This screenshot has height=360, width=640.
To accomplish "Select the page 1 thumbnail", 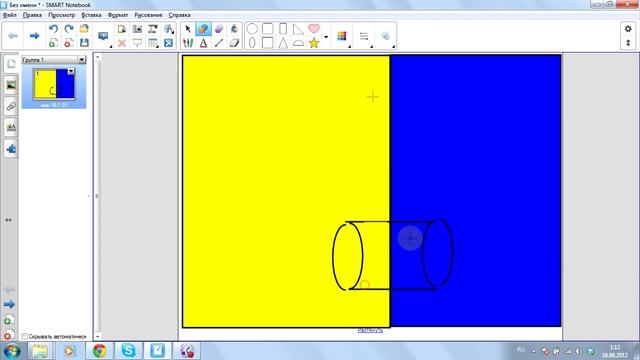I will 54,84.
